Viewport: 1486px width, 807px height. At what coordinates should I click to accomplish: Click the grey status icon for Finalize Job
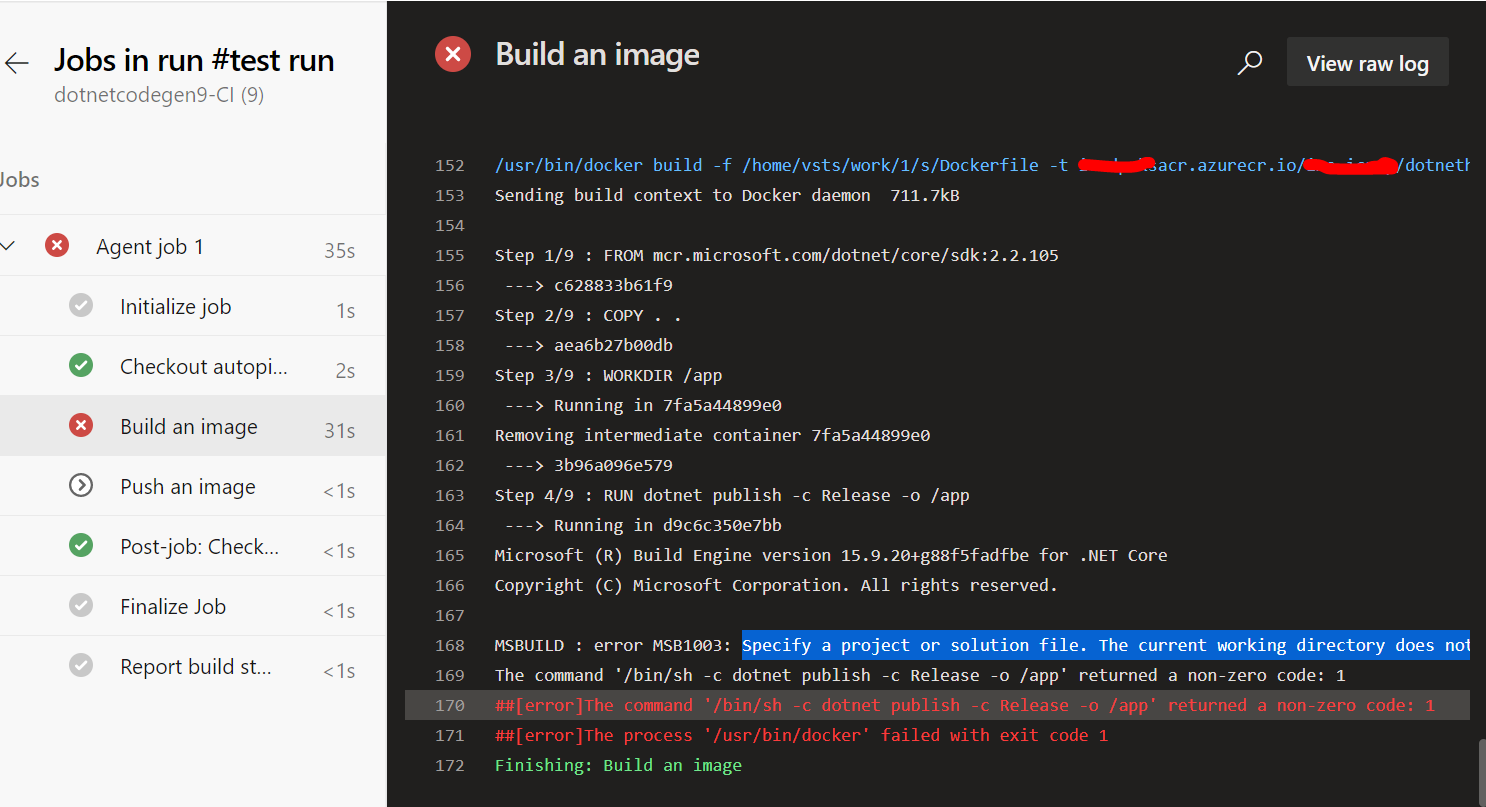tap(81, 606)
